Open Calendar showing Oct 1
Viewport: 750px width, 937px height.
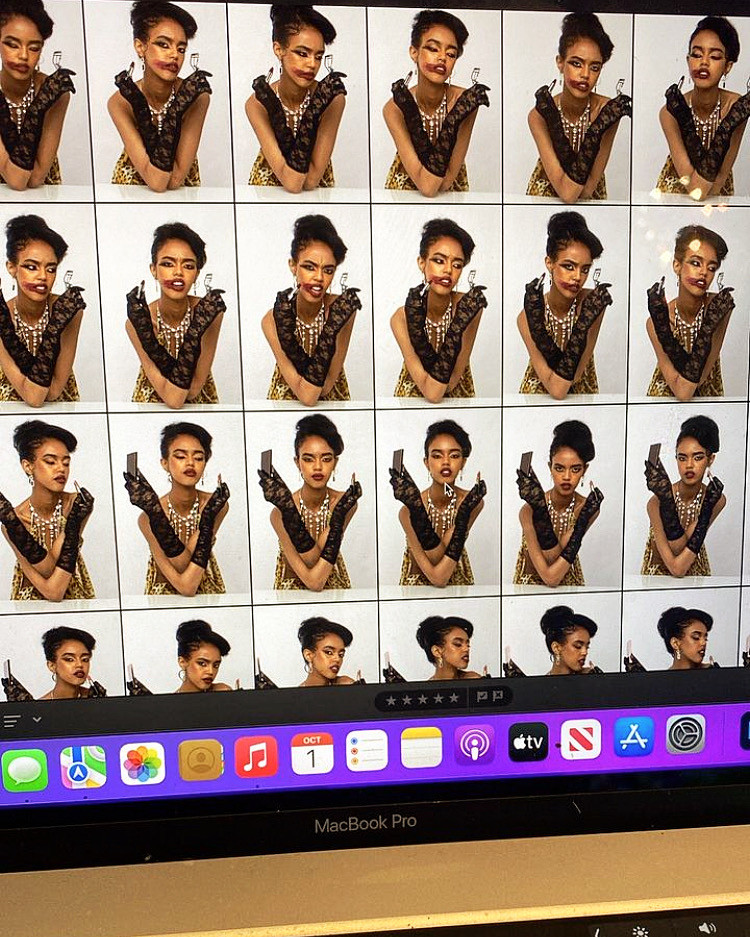click(x=312, y=753)
